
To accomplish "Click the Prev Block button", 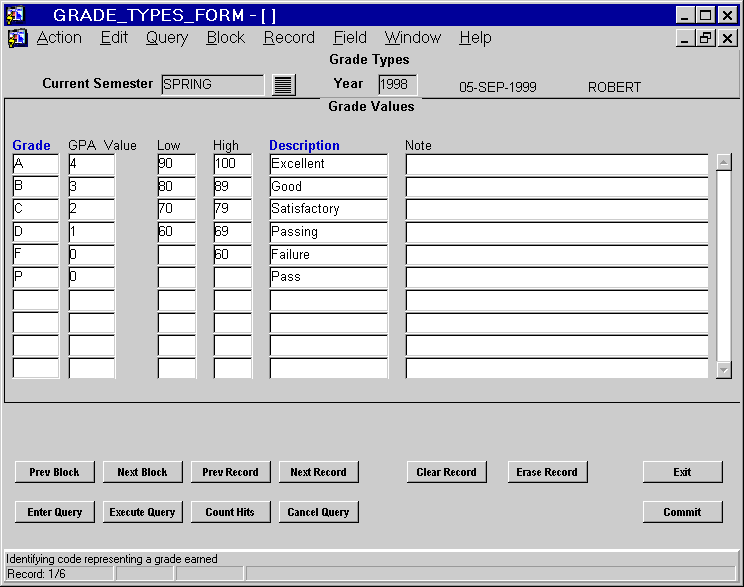I will [55, 472].
